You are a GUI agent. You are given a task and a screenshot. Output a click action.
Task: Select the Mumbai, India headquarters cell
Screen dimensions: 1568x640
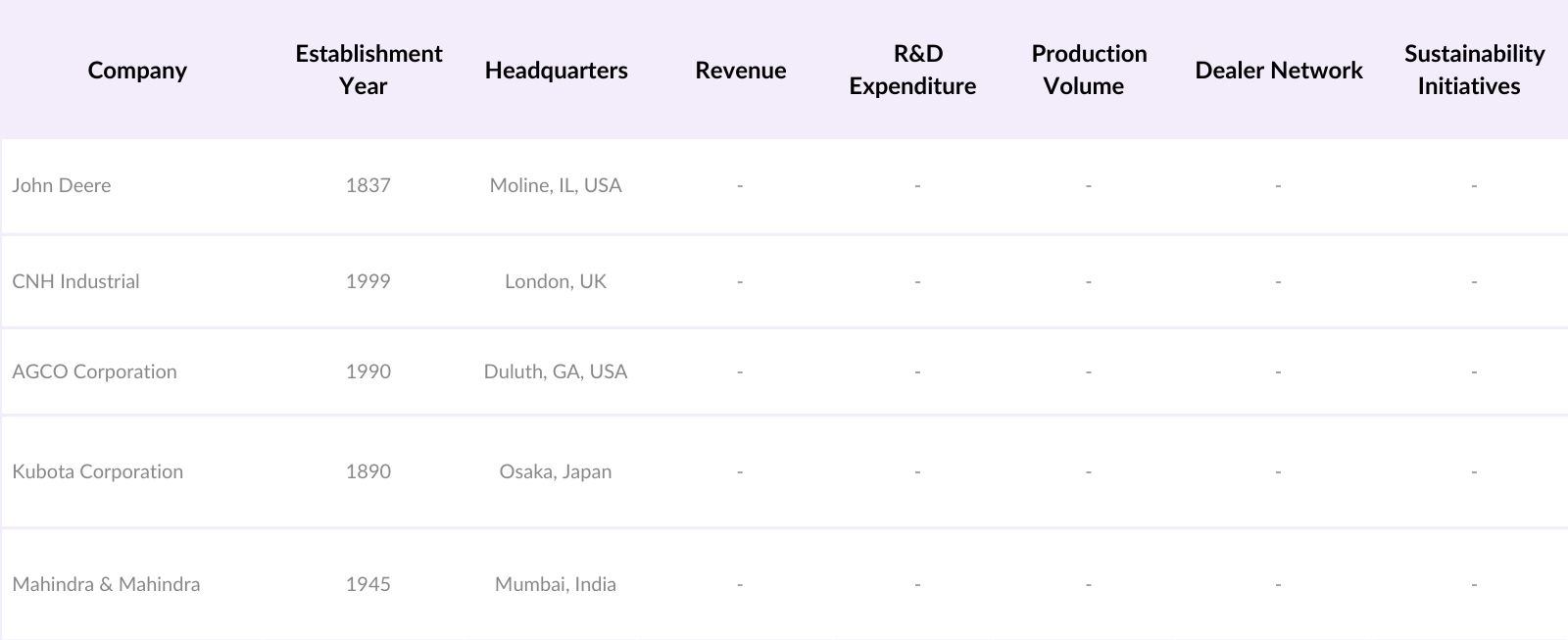pos(556,584)
